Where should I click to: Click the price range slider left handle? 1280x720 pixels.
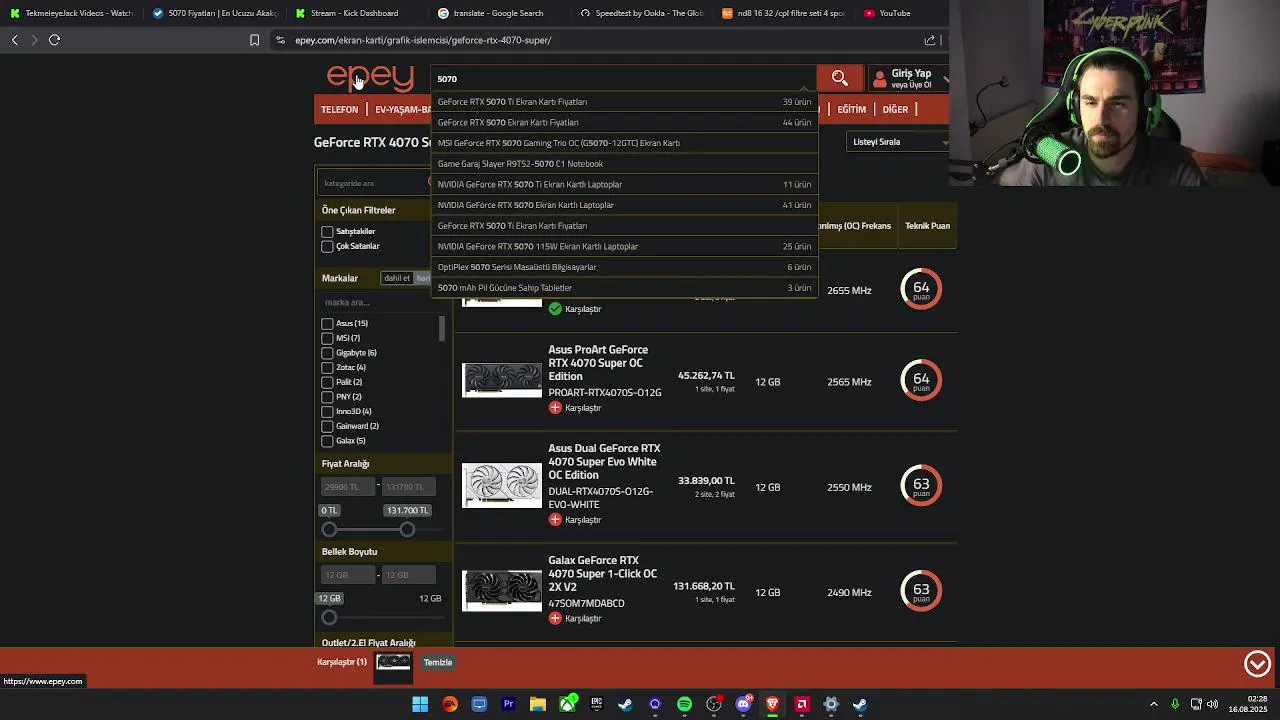click(330, 530)
